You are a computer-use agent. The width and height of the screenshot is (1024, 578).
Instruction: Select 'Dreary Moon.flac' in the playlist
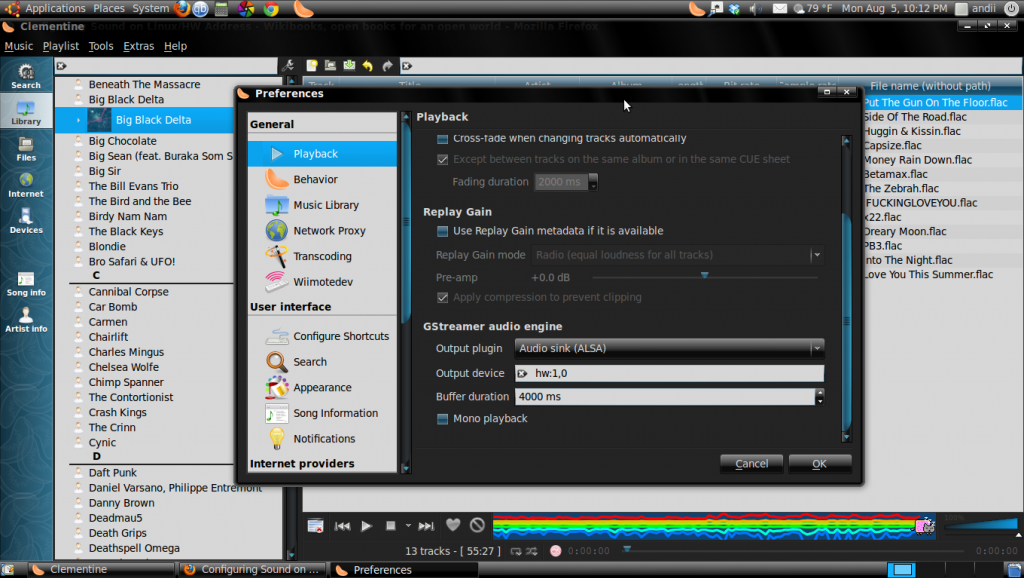(904, 232)
